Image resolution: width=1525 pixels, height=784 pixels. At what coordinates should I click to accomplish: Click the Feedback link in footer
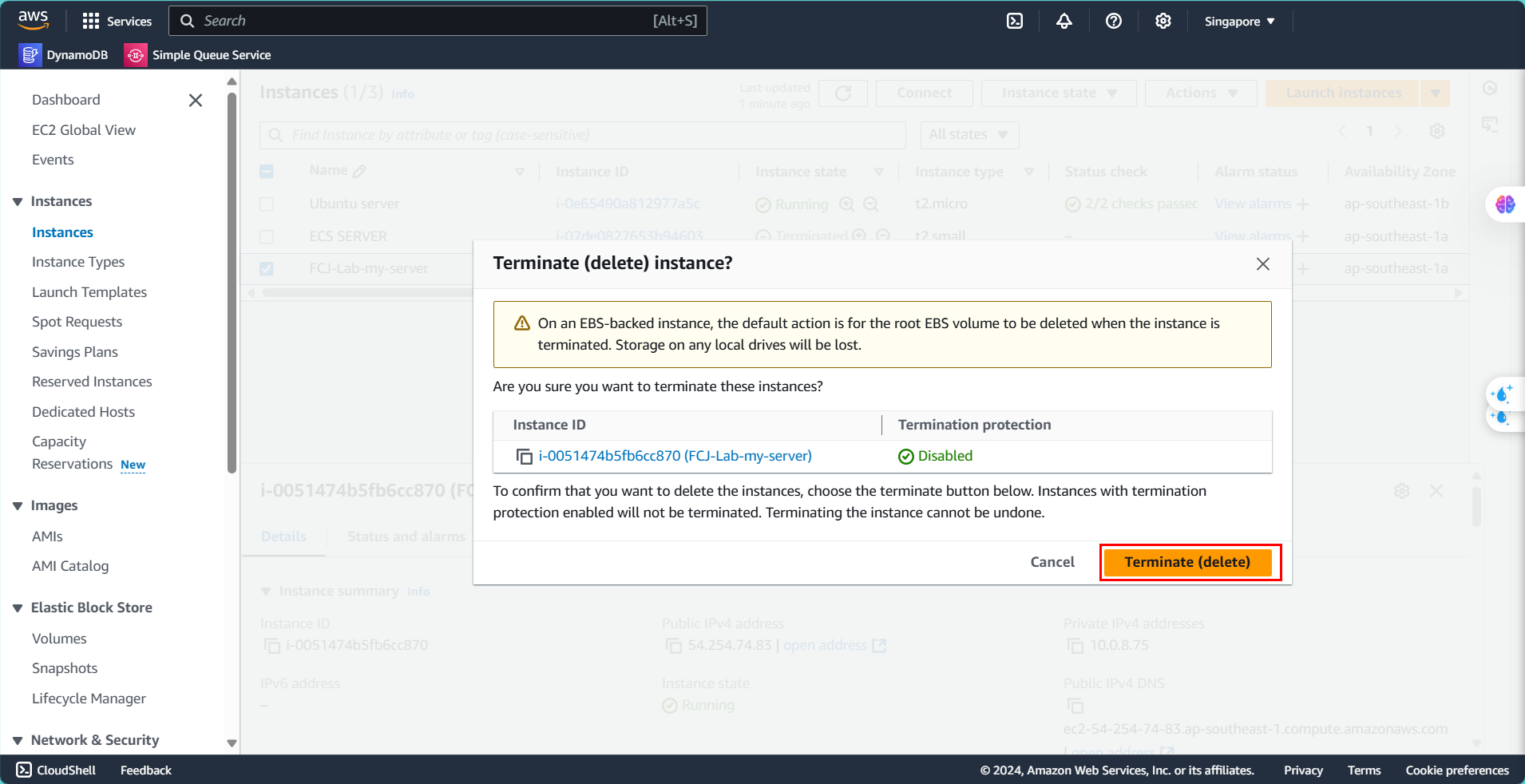pyautogui.click(x=146, y=770)
